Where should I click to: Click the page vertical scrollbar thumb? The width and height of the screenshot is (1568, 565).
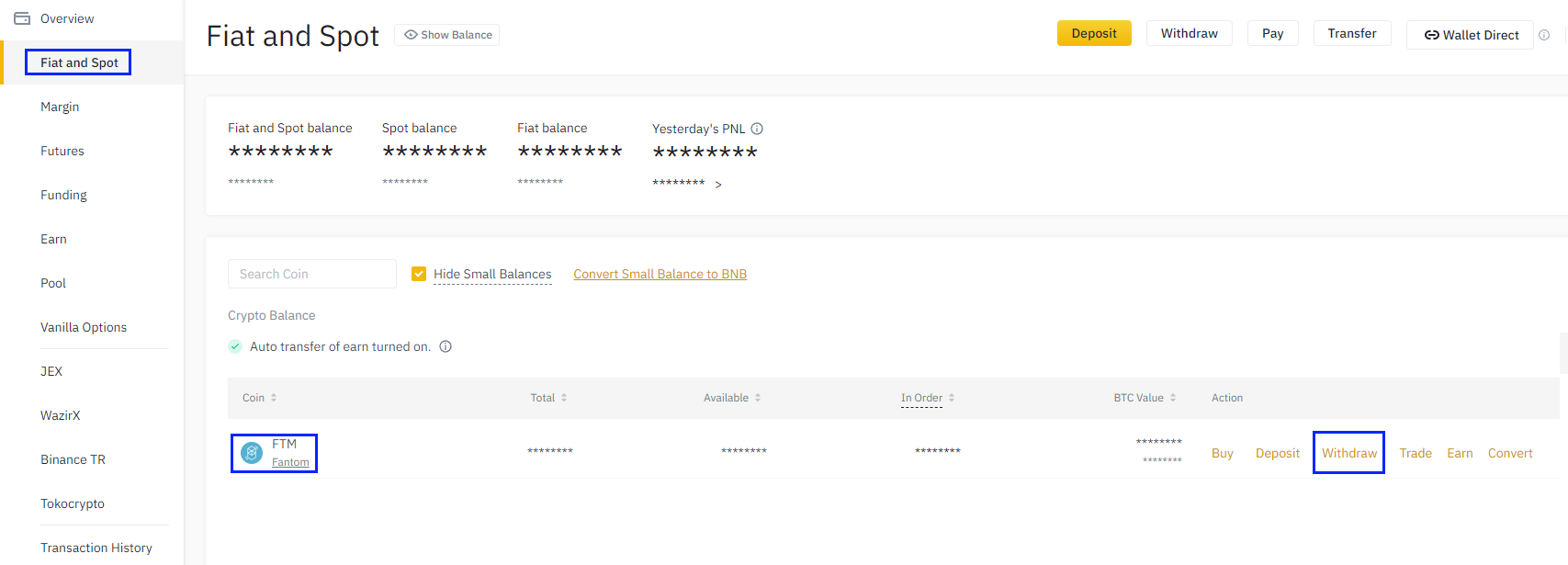(x=1563, y=353)
